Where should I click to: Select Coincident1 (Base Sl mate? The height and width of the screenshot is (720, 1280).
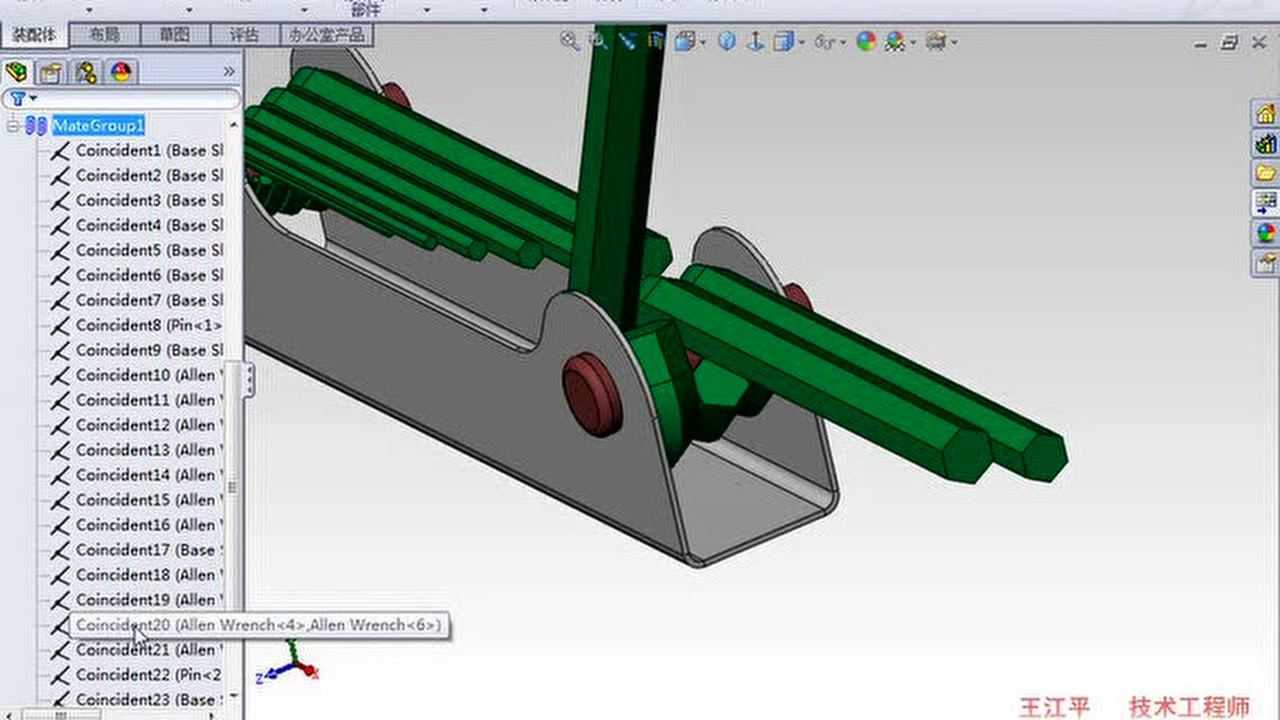[149, 150]
